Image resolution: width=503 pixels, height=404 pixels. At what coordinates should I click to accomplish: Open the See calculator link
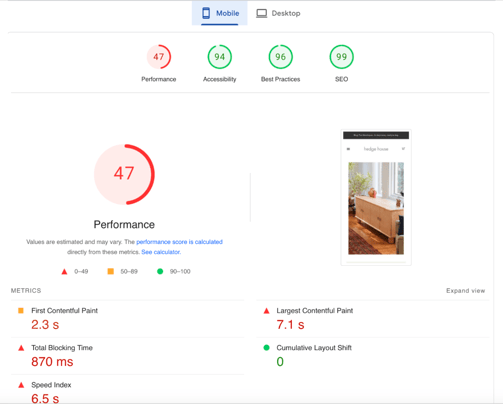point(161,252)
